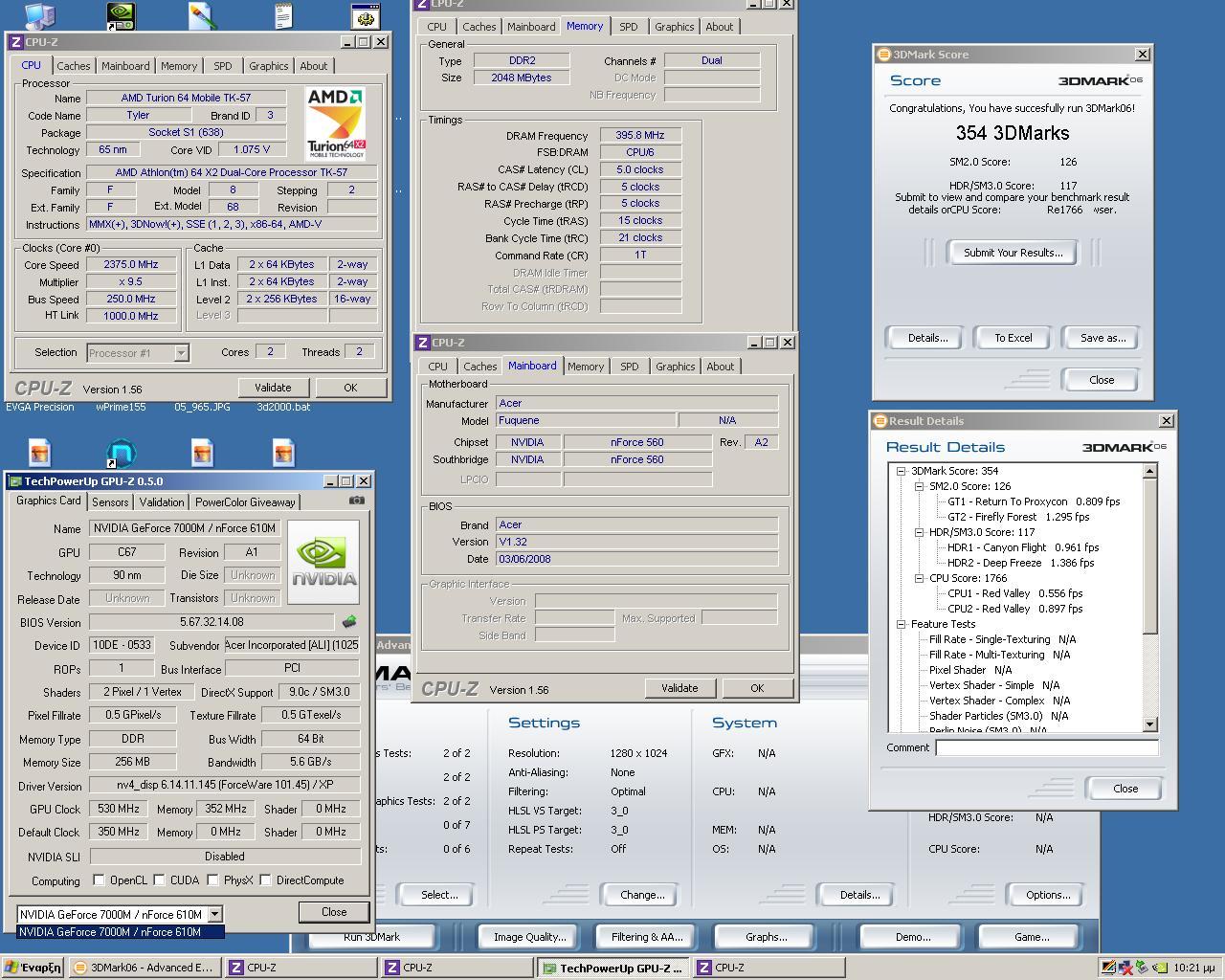Select GT1 - Return To Proxycon result row

[1033, 501]
